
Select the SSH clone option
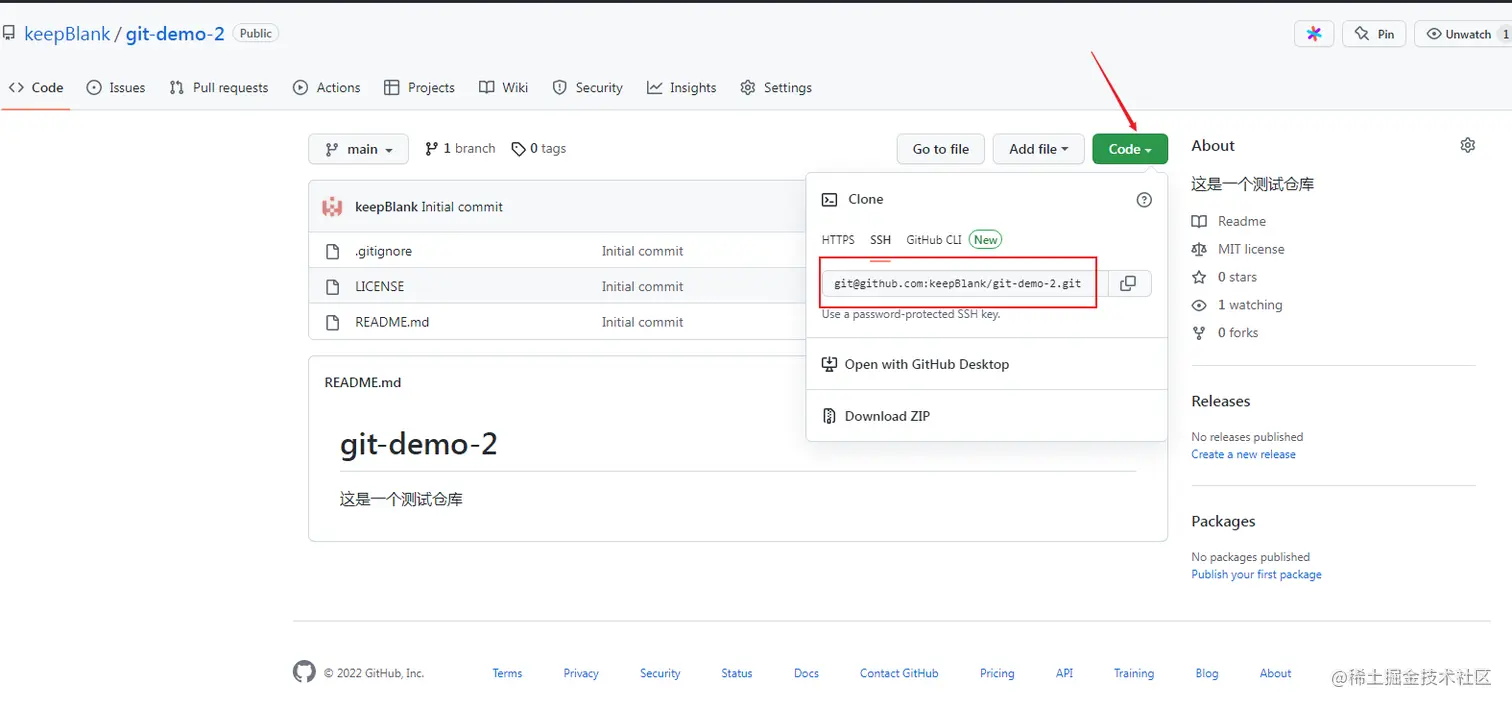pyautogui.click(x=880, y=240)
